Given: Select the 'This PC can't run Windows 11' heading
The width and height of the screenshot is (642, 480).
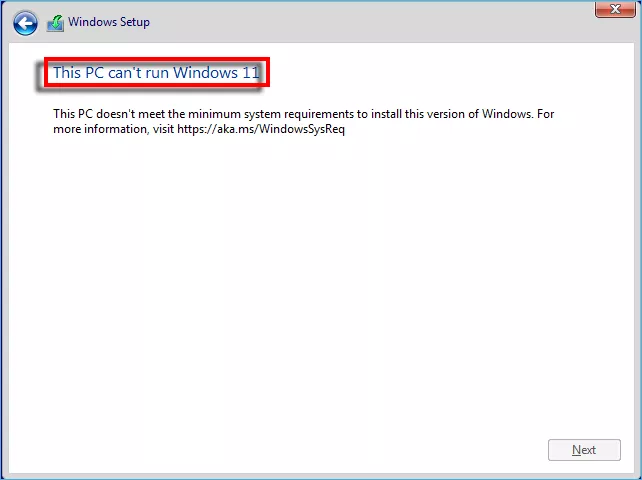Looking at the screenshot, I should point(157,72).
